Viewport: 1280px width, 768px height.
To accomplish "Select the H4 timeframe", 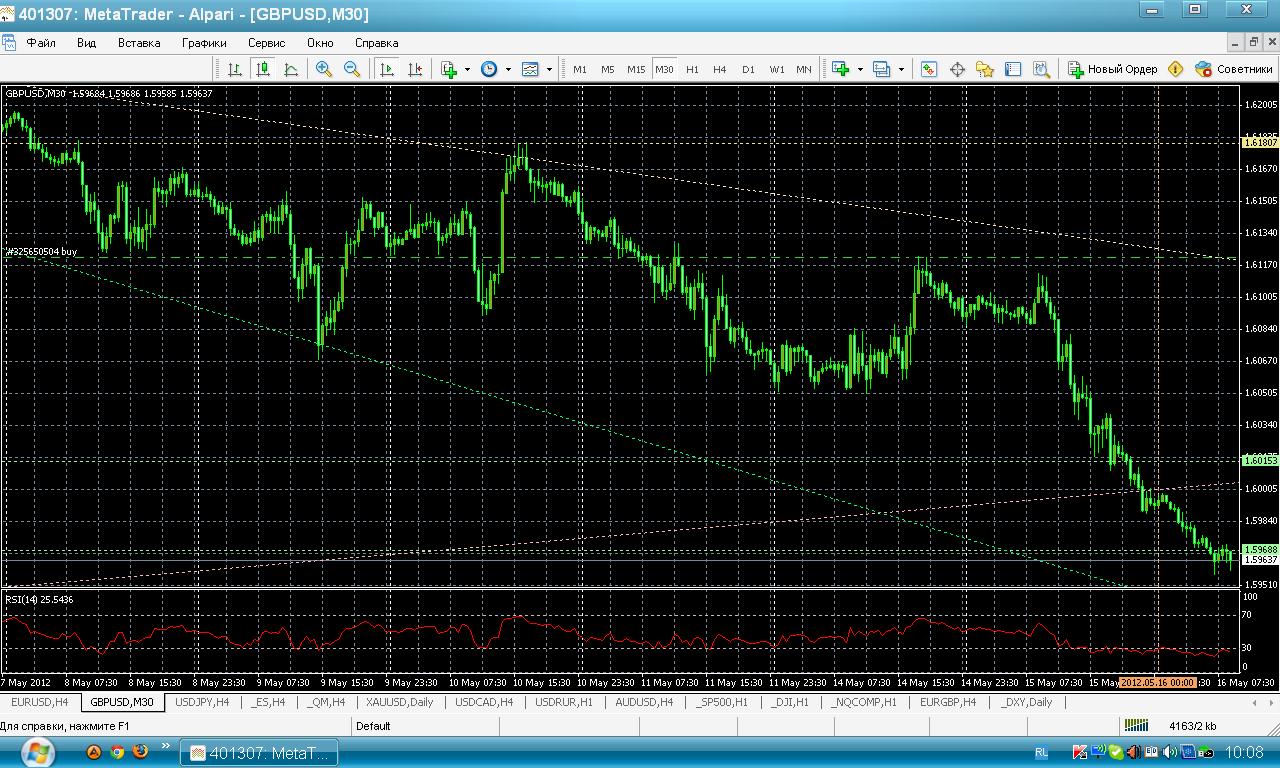I will pos(720,69).
